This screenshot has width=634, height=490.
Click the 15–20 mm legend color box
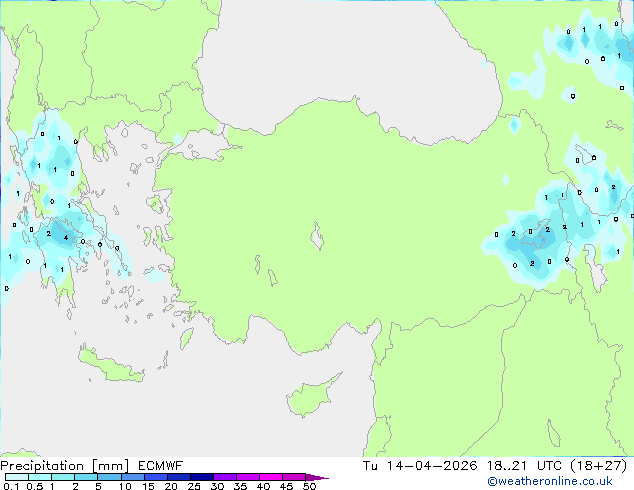point(155,477)
